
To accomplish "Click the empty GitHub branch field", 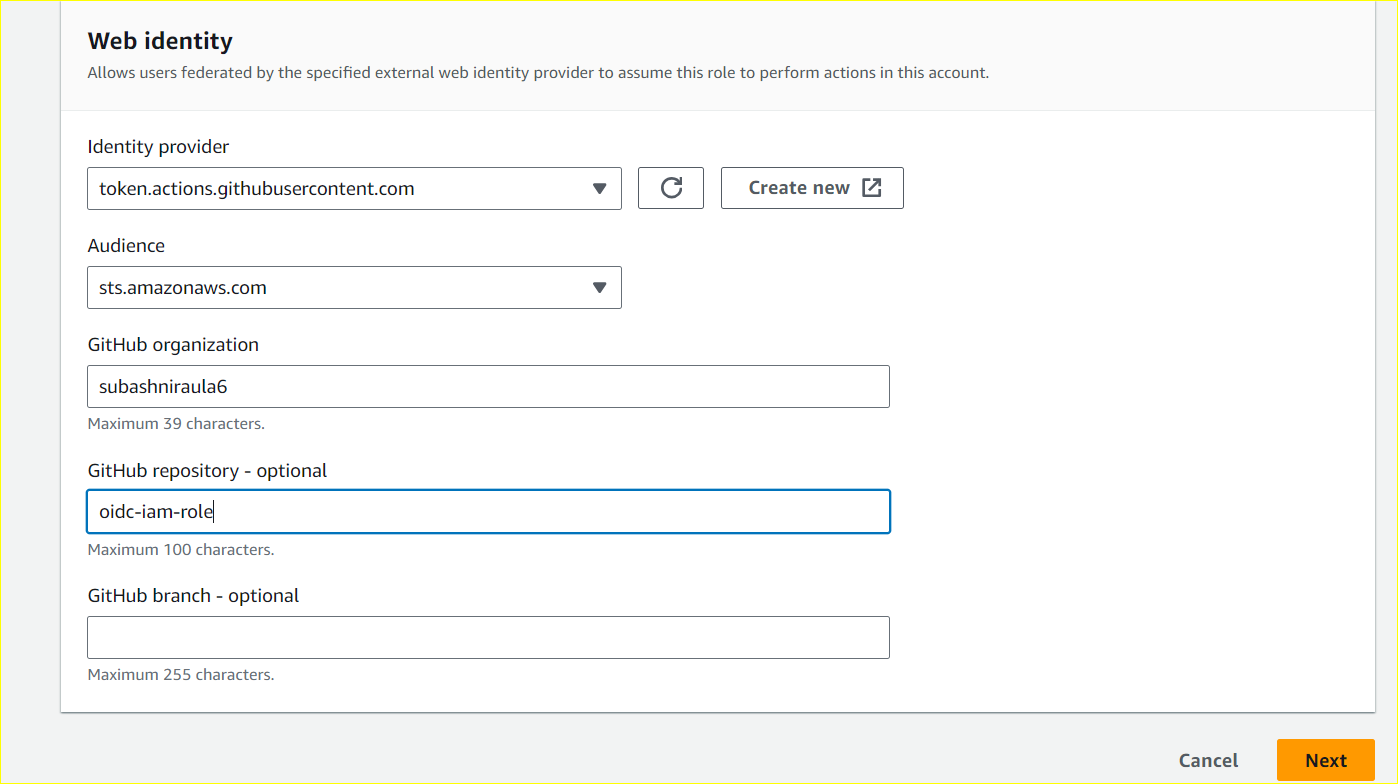I will (488, 637).
